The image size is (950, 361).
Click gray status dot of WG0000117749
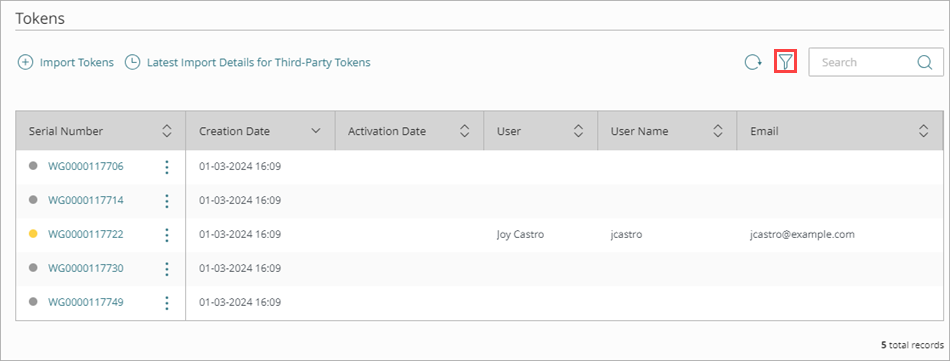pos(33,301)
